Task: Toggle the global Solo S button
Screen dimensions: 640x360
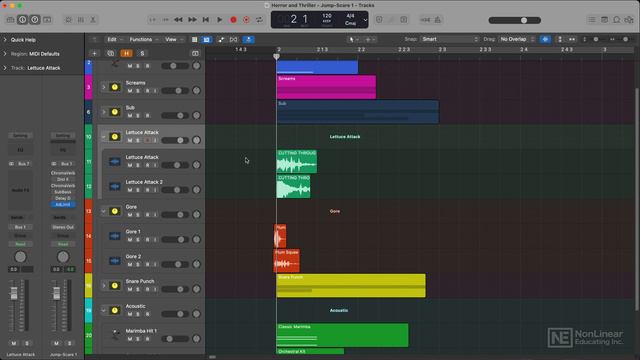Action: point(142,53)
